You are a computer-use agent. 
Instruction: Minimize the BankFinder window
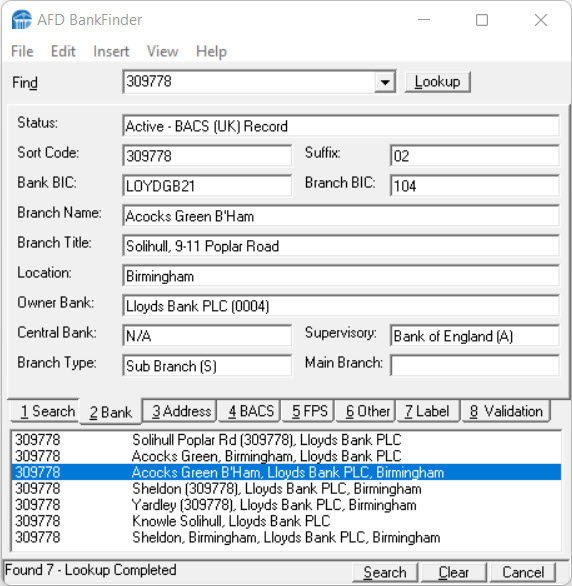(x=424, y=20)
